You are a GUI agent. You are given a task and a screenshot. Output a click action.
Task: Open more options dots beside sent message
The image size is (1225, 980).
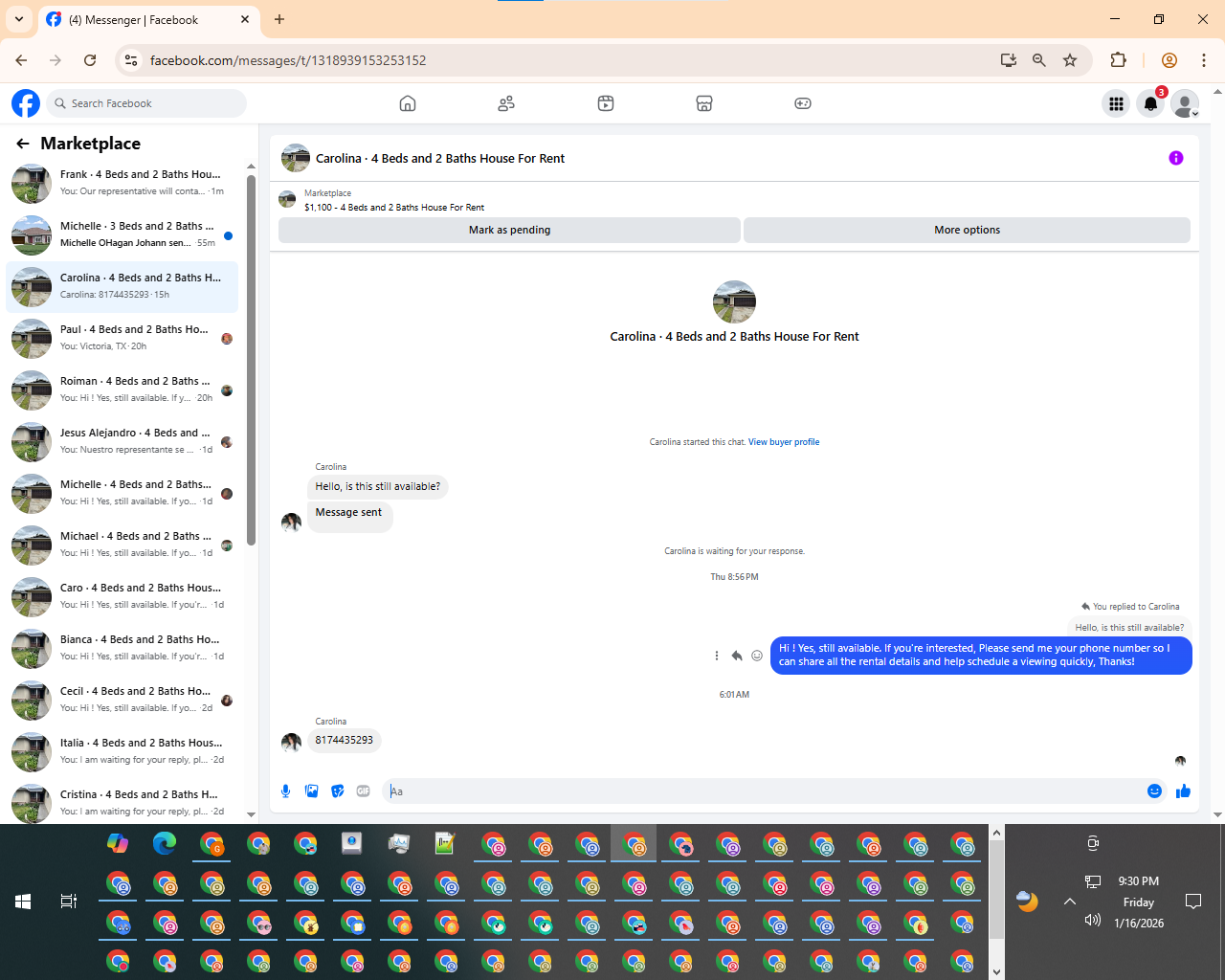tap(716, 656)
